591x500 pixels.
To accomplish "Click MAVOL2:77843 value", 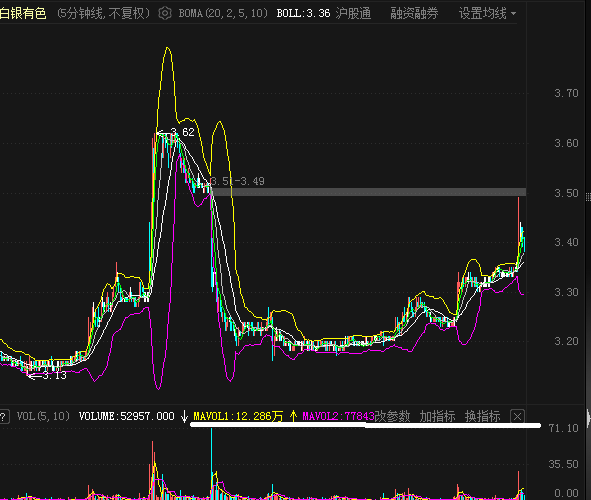I will (338, 416).
